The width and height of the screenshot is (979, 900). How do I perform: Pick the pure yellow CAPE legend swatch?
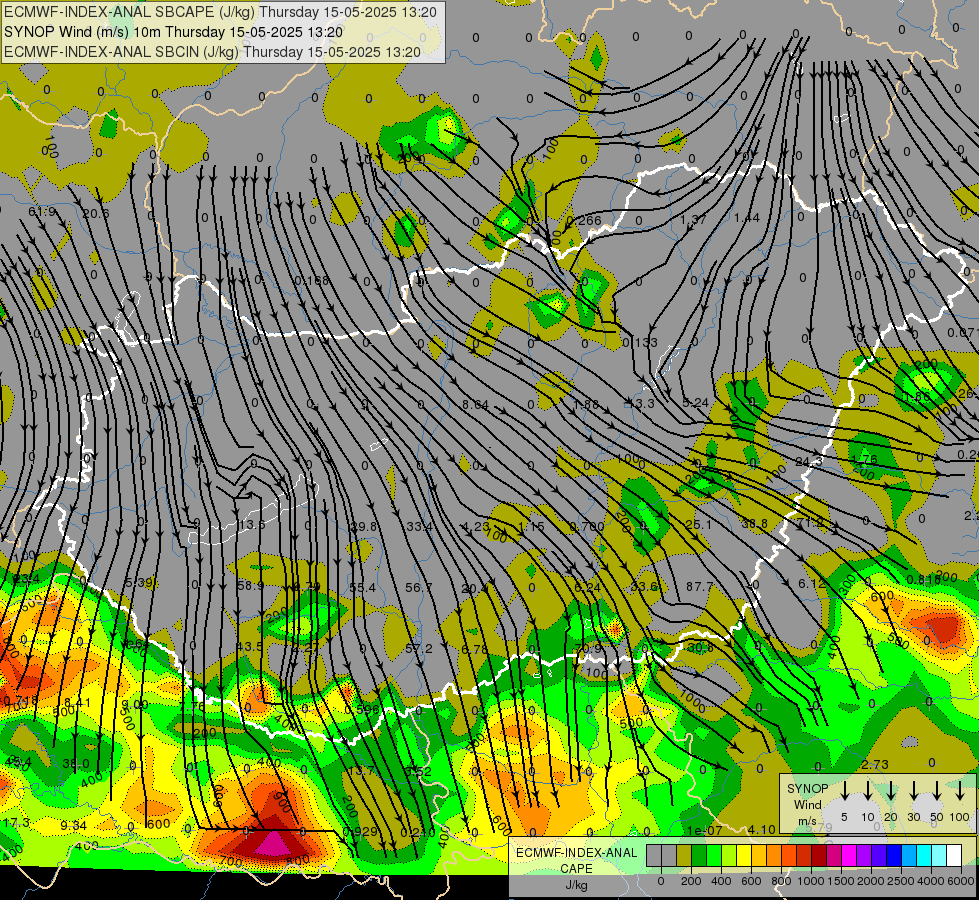(x=744, y=856)
